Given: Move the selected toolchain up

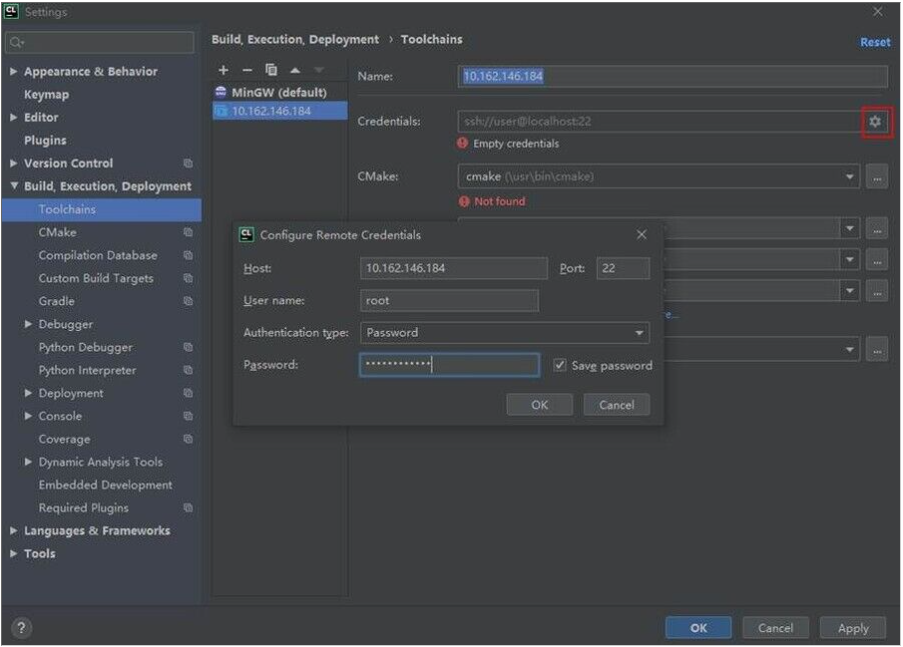Looking at the screenshot, I should click(x=295, y=70).
